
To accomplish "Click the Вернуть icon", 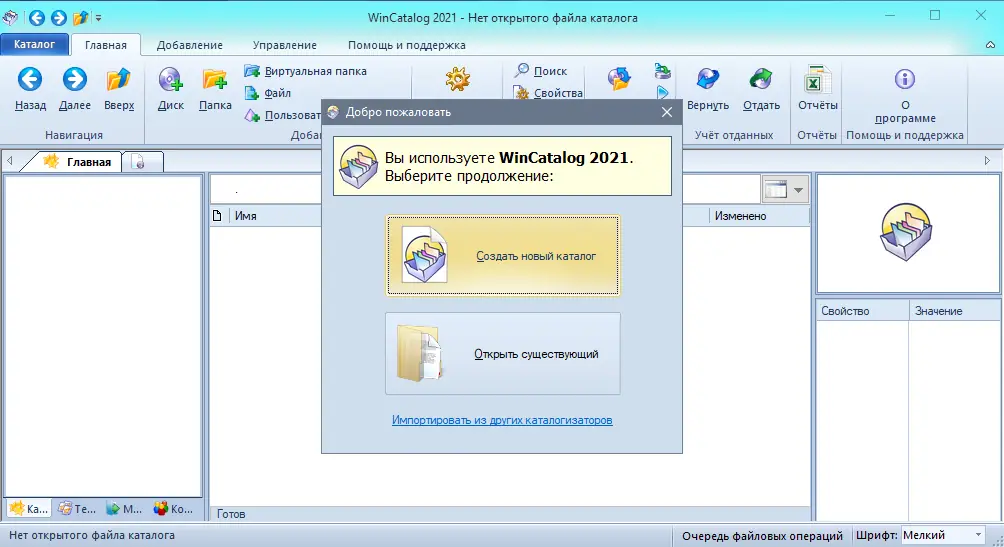I will tap(708, 89).
